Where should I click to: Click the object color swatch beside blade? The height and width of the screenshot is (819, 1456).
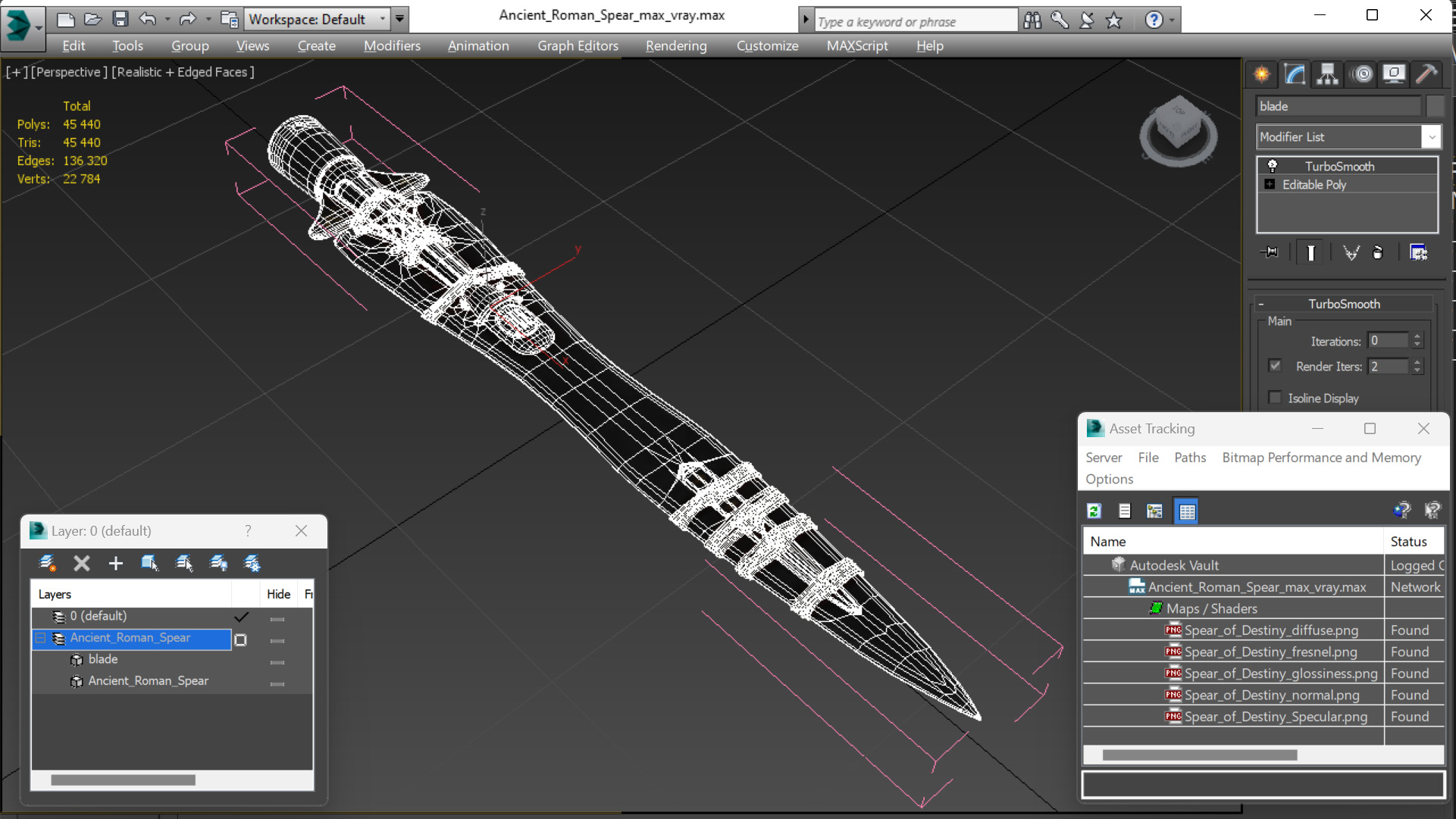[1435, 106]
